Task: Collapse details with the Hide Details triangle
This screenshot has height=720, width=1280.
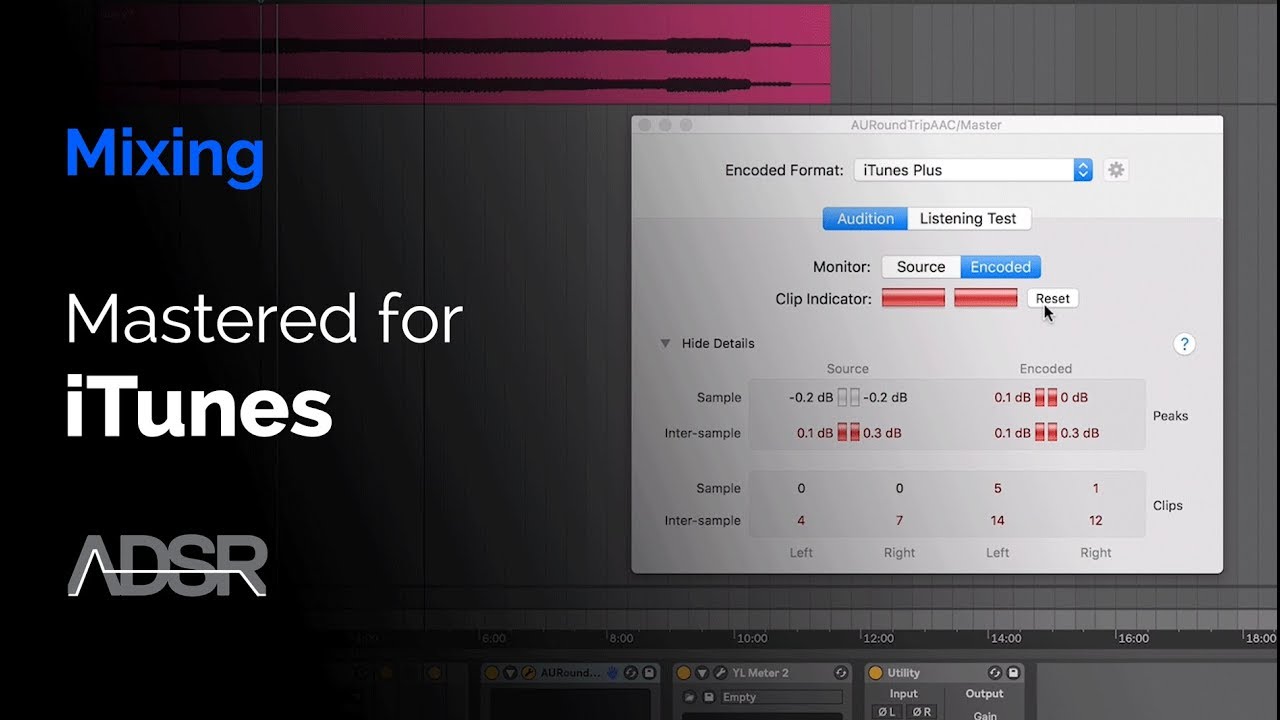Action: (665, 343)
